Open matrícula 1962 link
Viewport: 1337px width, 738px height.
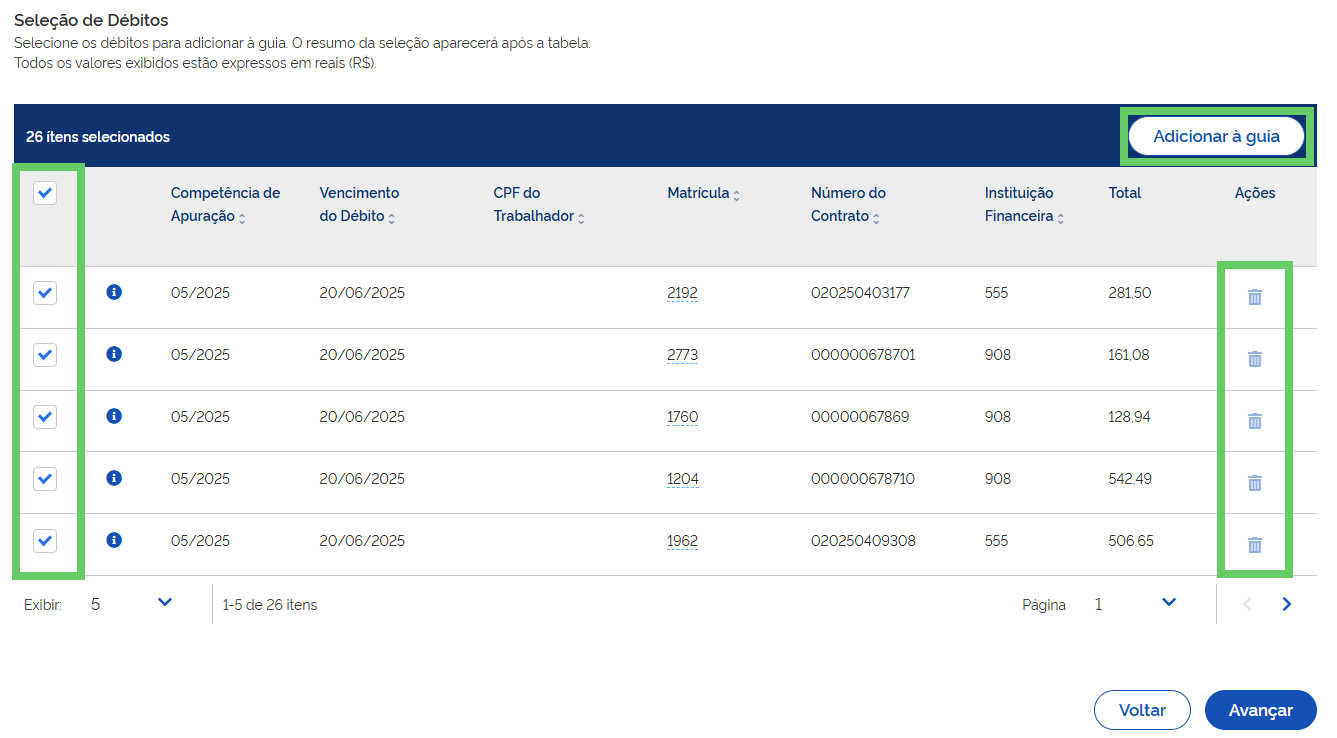[x=683, y=541]
